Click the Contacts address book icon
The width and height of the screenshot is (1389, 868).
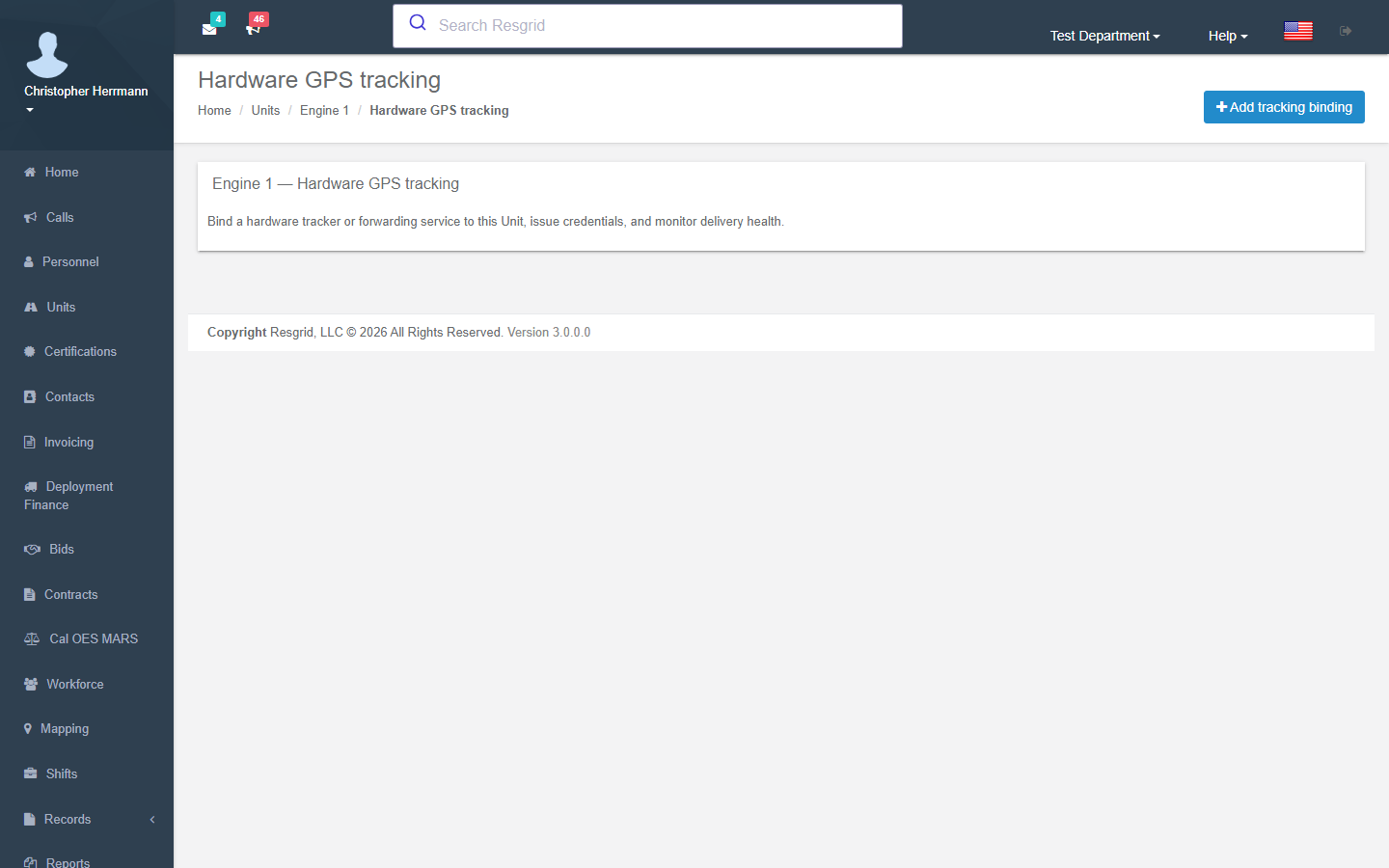coord(30,396)
